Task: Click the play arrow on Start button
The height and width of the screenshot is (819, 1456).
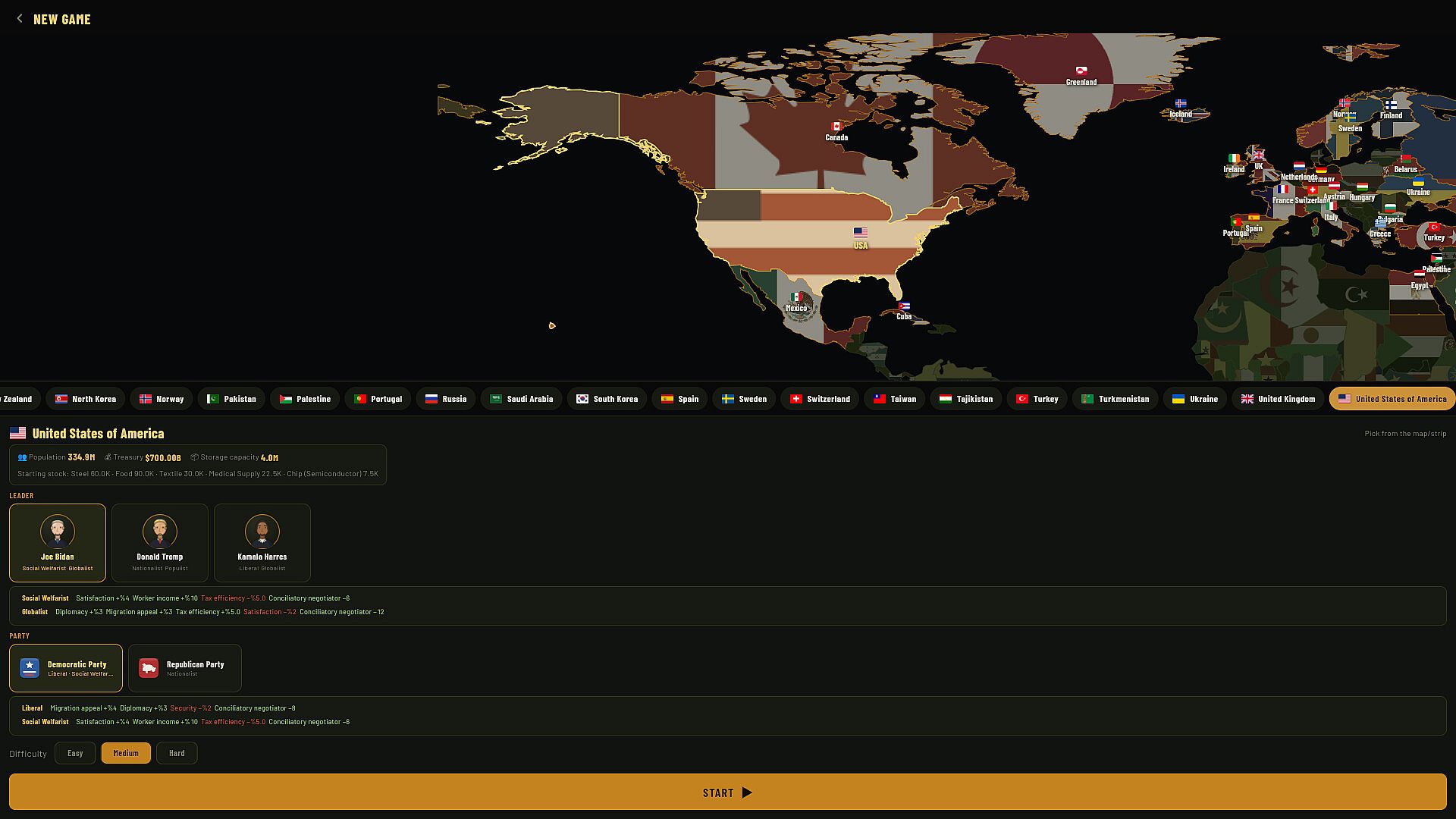Action: 747,792
